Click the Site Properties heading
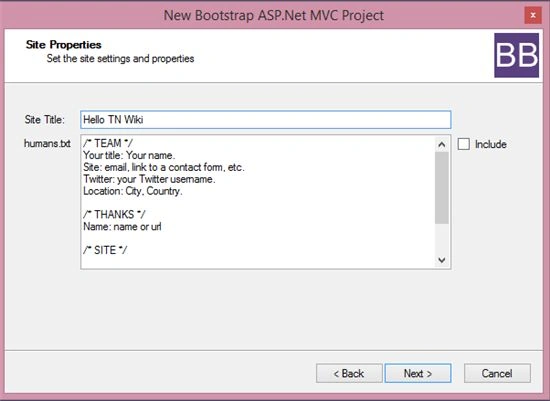The image size is (550, 401). tap(63, 45)
